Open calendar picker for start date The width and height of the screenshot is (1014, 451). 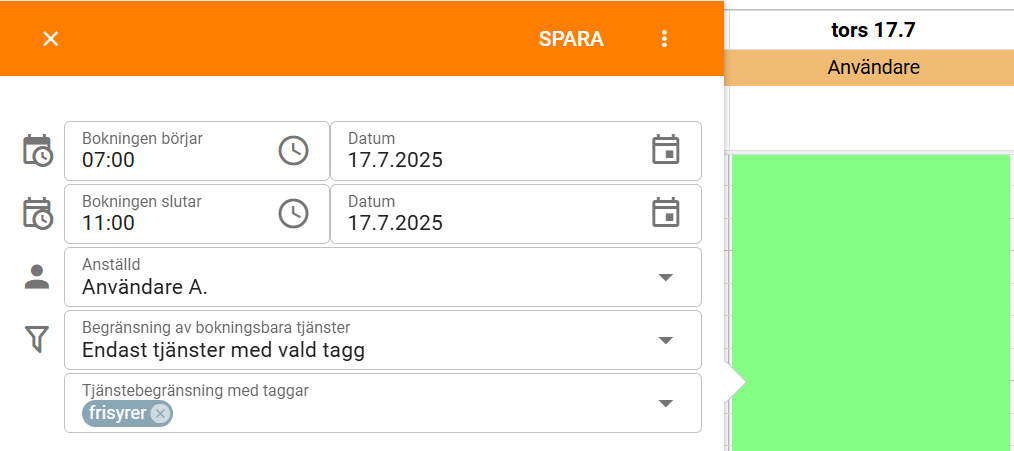tap(665, 149)
